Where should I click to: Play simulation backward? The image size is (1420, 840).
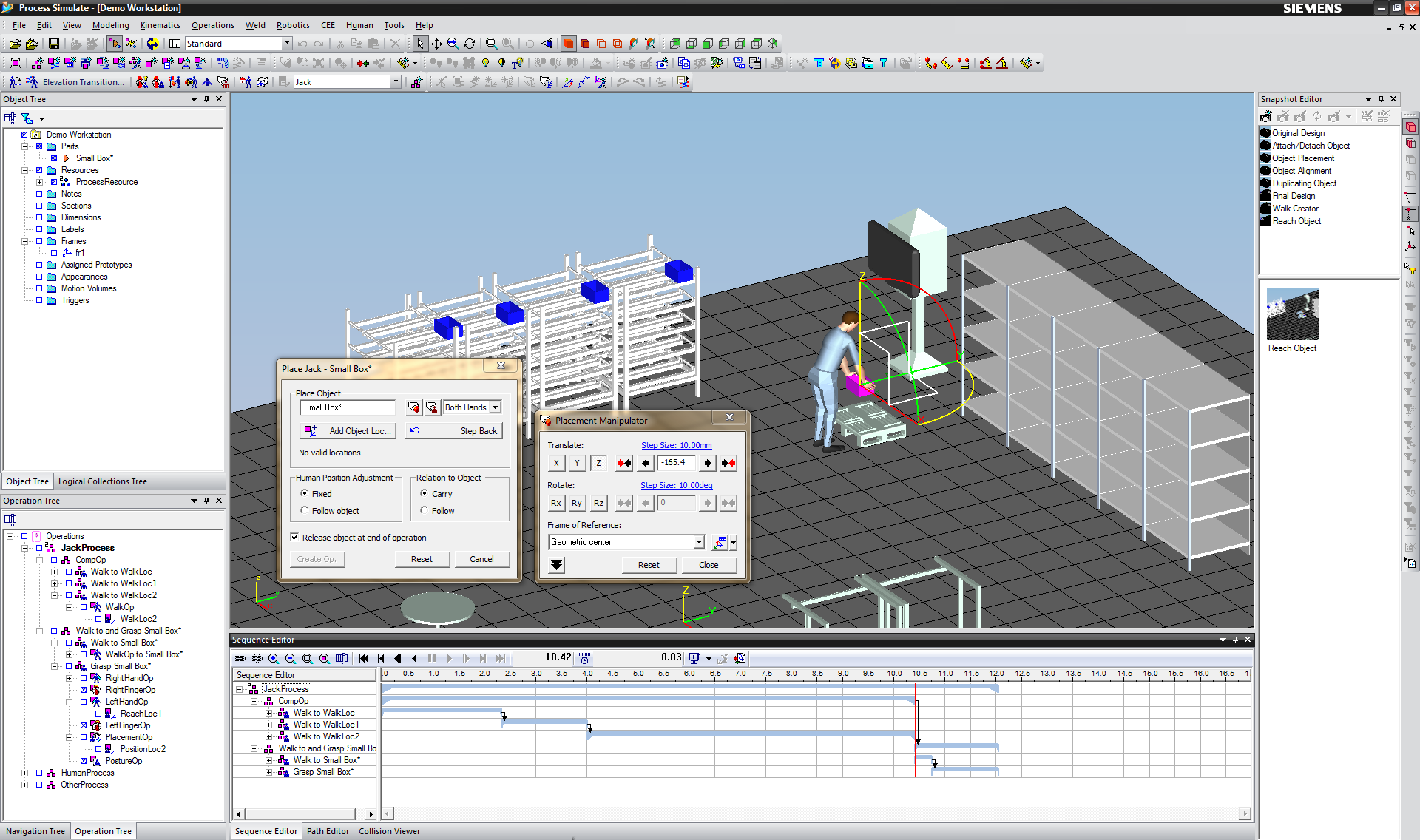coord(415,658)
